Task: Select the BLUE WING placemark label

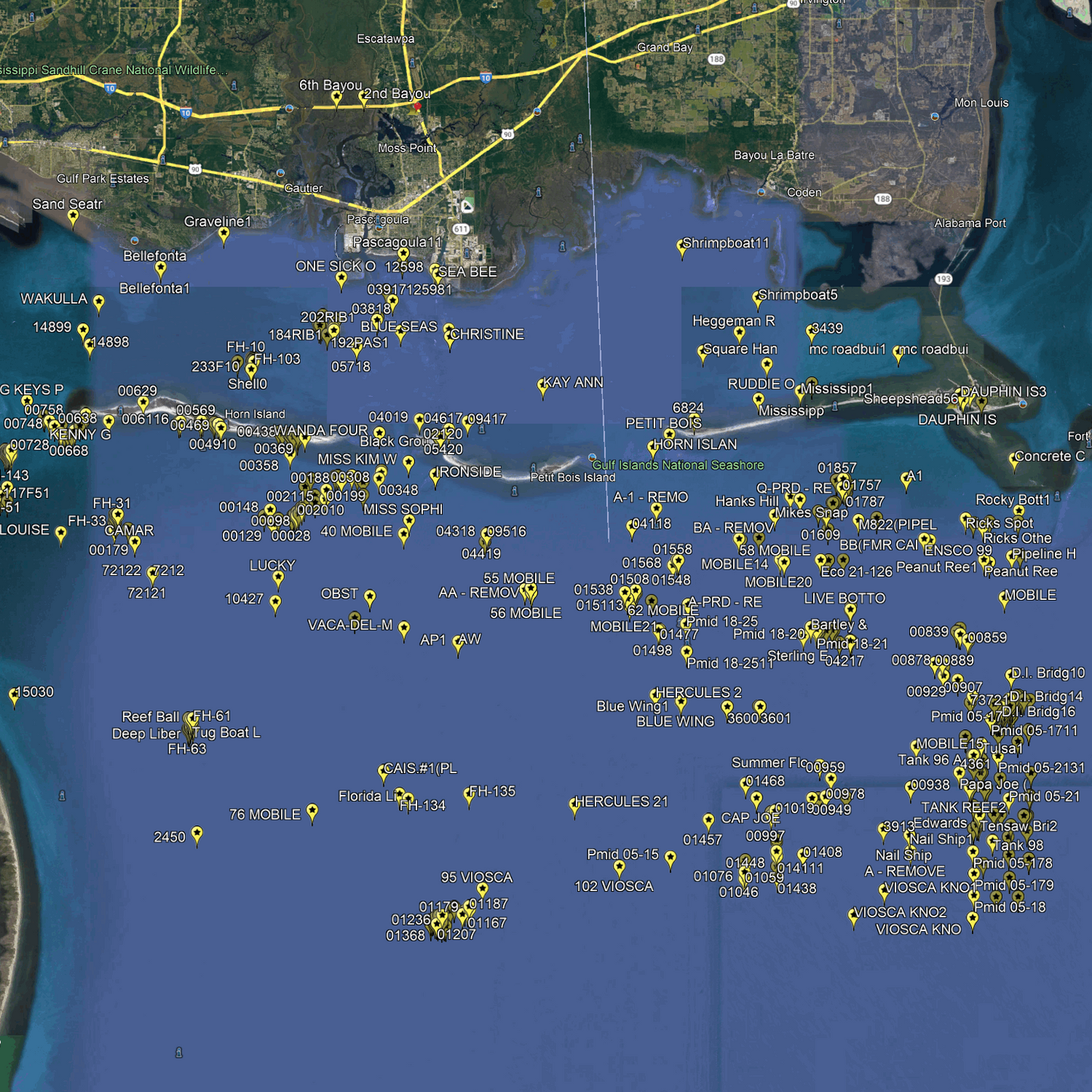Action: click(676, 722)
